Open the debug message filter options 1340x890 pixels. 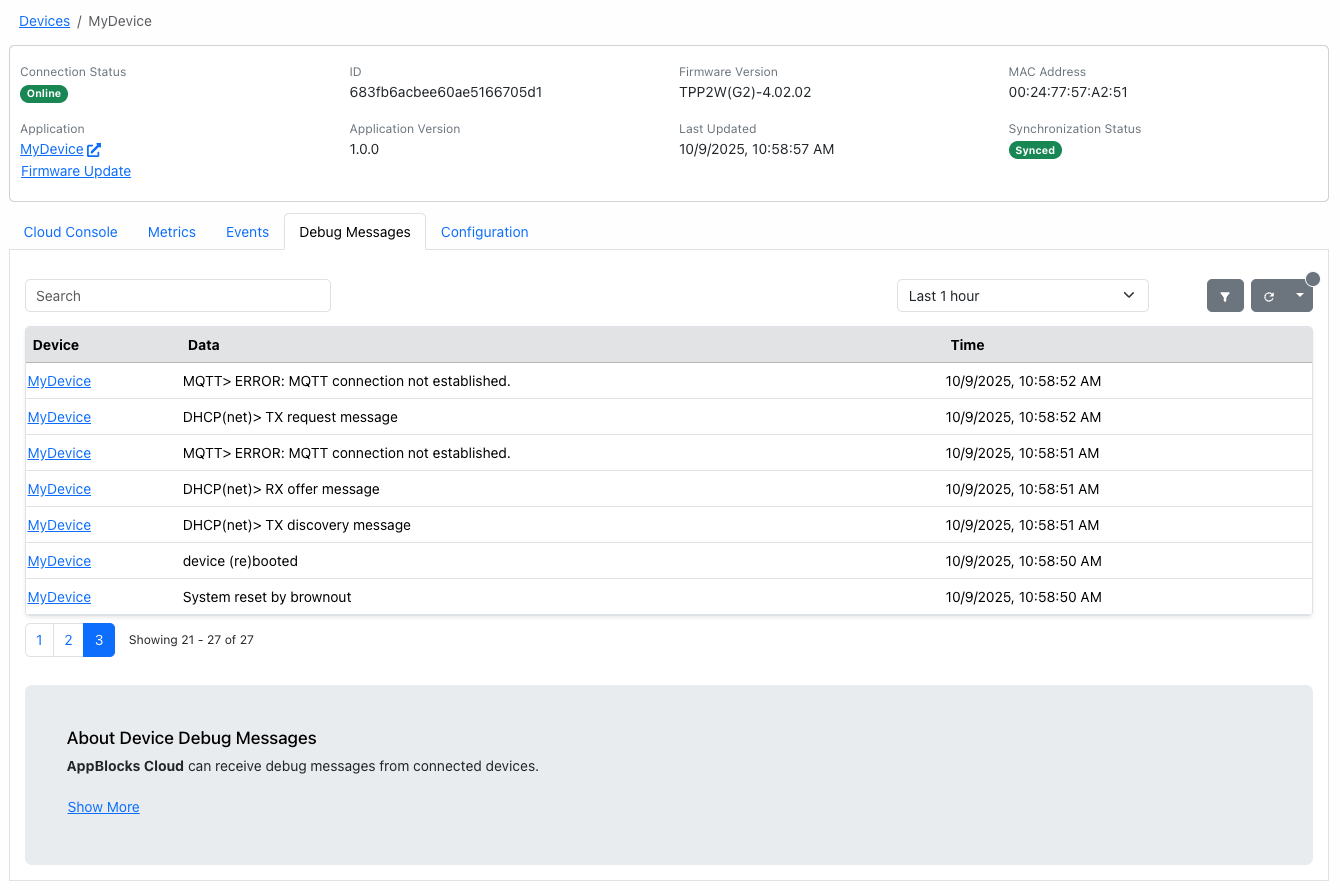[x=1225, y=295]
